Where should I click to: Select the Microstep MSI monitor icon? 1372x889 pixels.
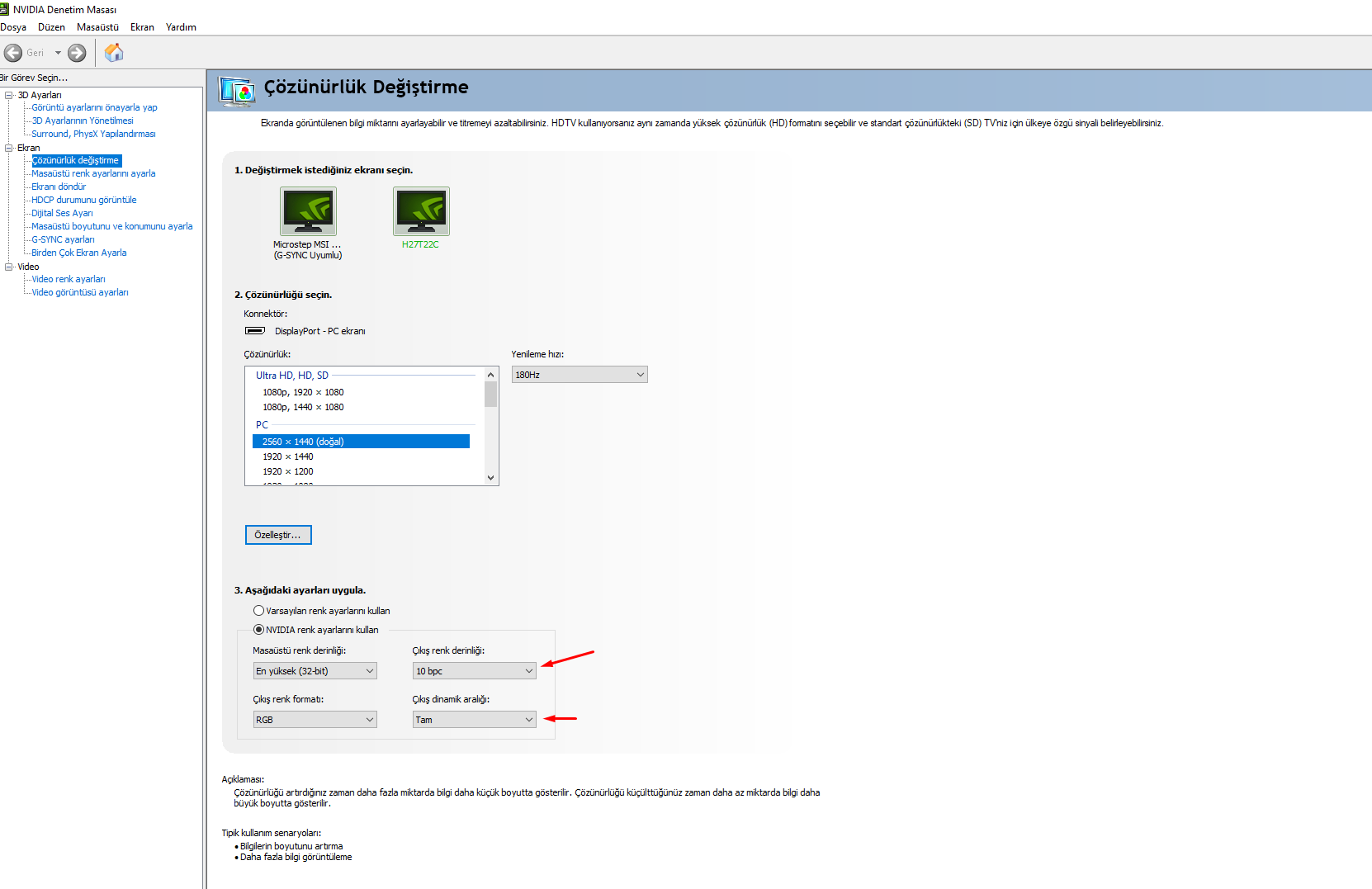coord(308,211)
